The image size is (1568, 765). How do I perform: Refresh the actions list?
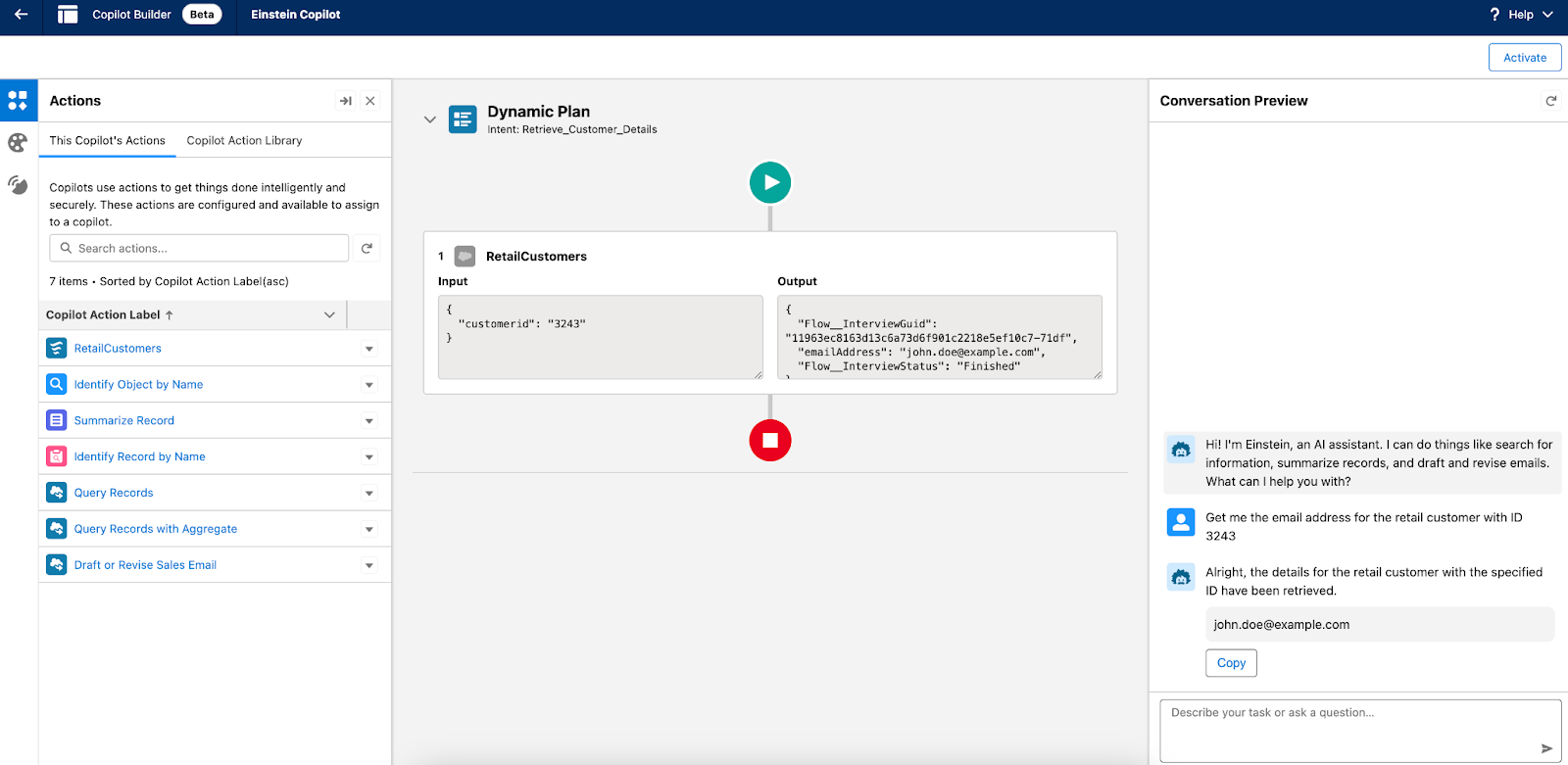pos(367,248)
